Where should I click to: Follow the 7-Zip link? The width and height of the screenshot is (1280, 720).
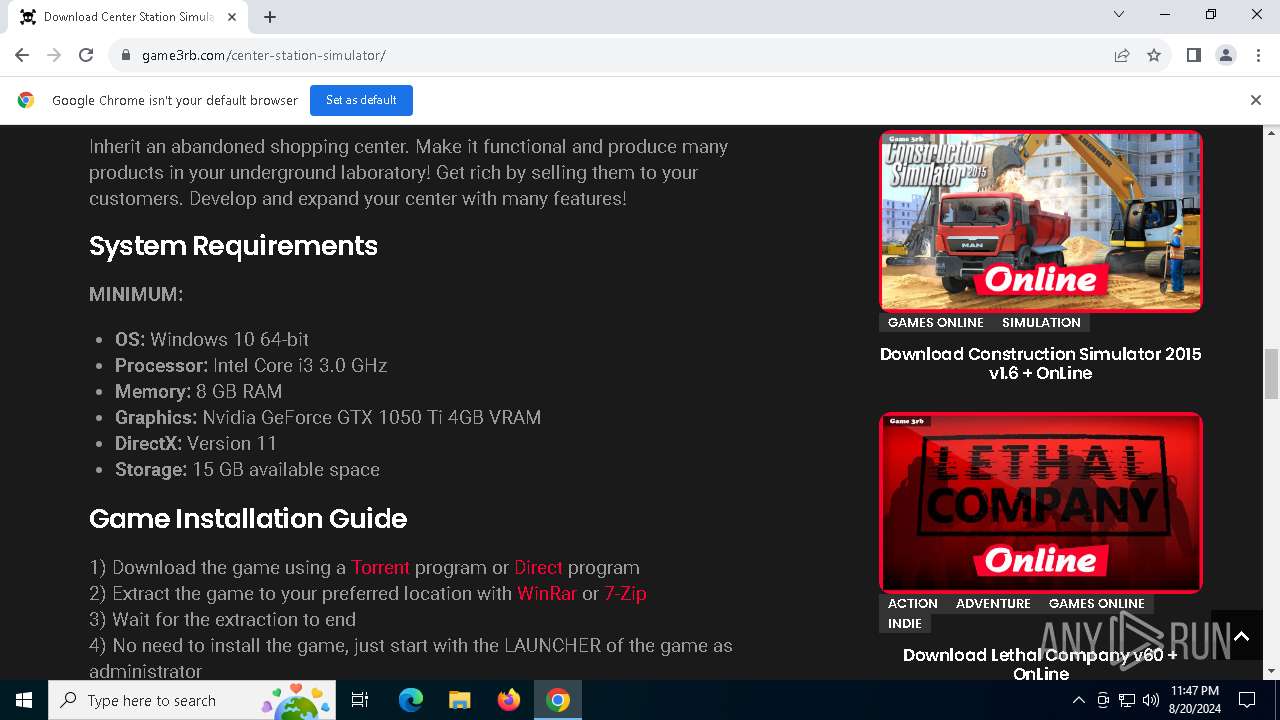625,593
